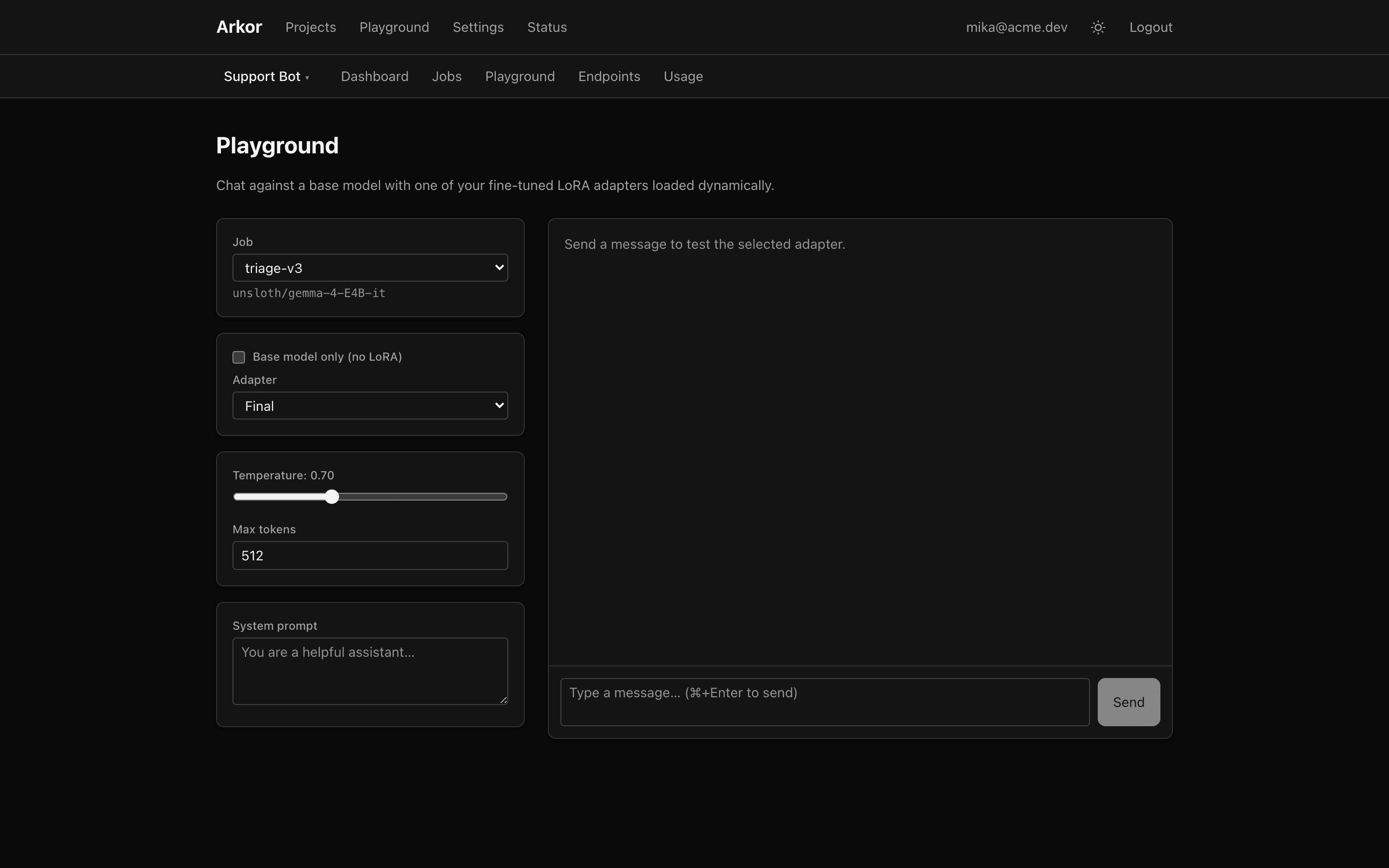The width and height of the screenshot is (1389, 868).
Task: Open the Job dropdown showing triage-v3
Action: pos(370,268)
